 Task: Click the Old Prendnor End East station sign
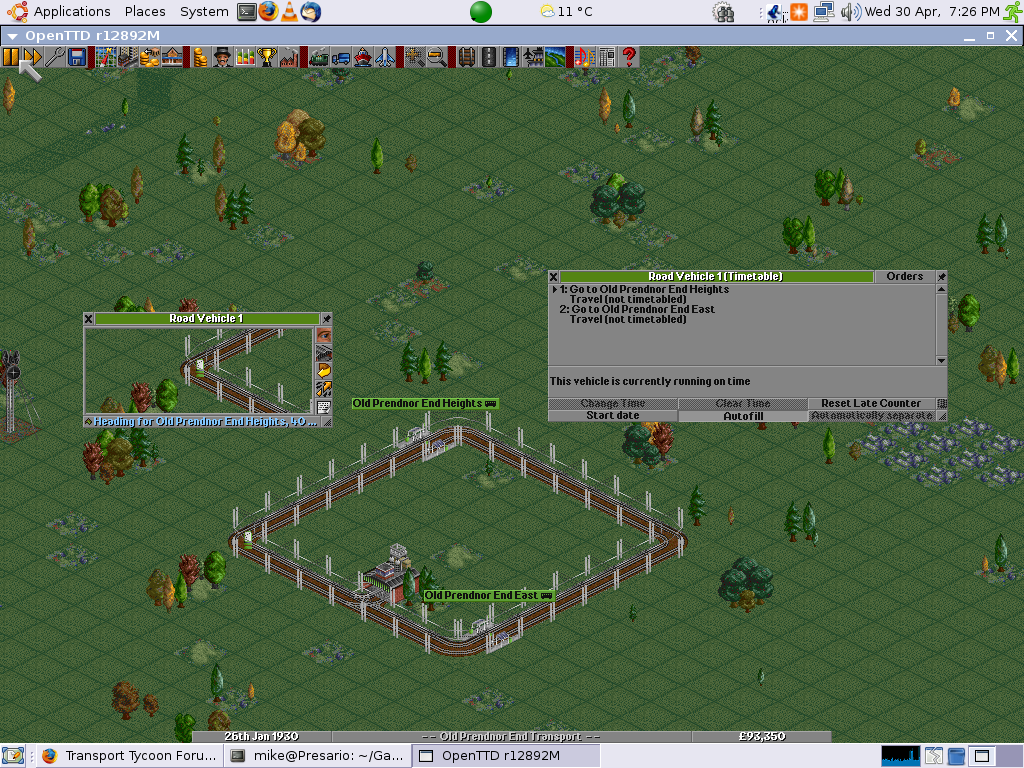pos(489,596)
